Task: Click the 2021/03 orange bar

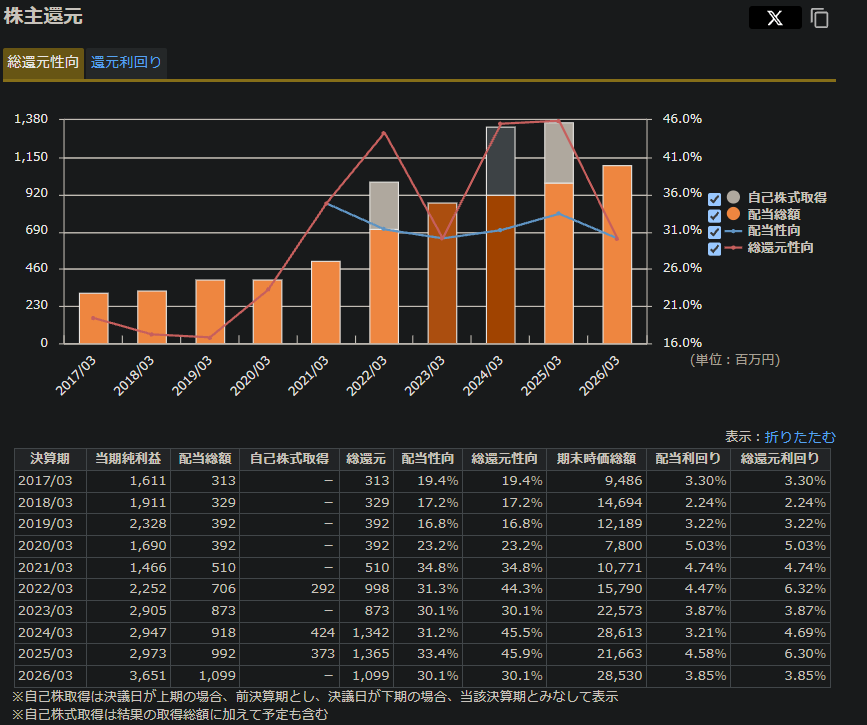Action: [326, 302]
